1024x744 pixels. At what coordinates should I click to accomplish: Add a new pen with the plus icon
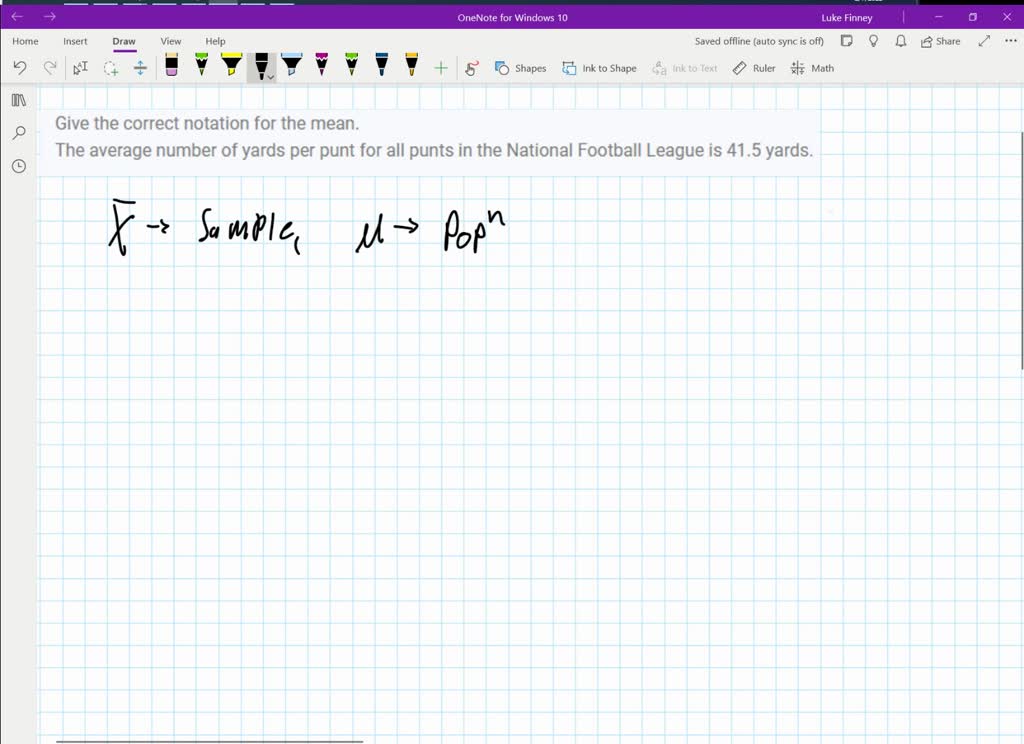click(440, 67)
